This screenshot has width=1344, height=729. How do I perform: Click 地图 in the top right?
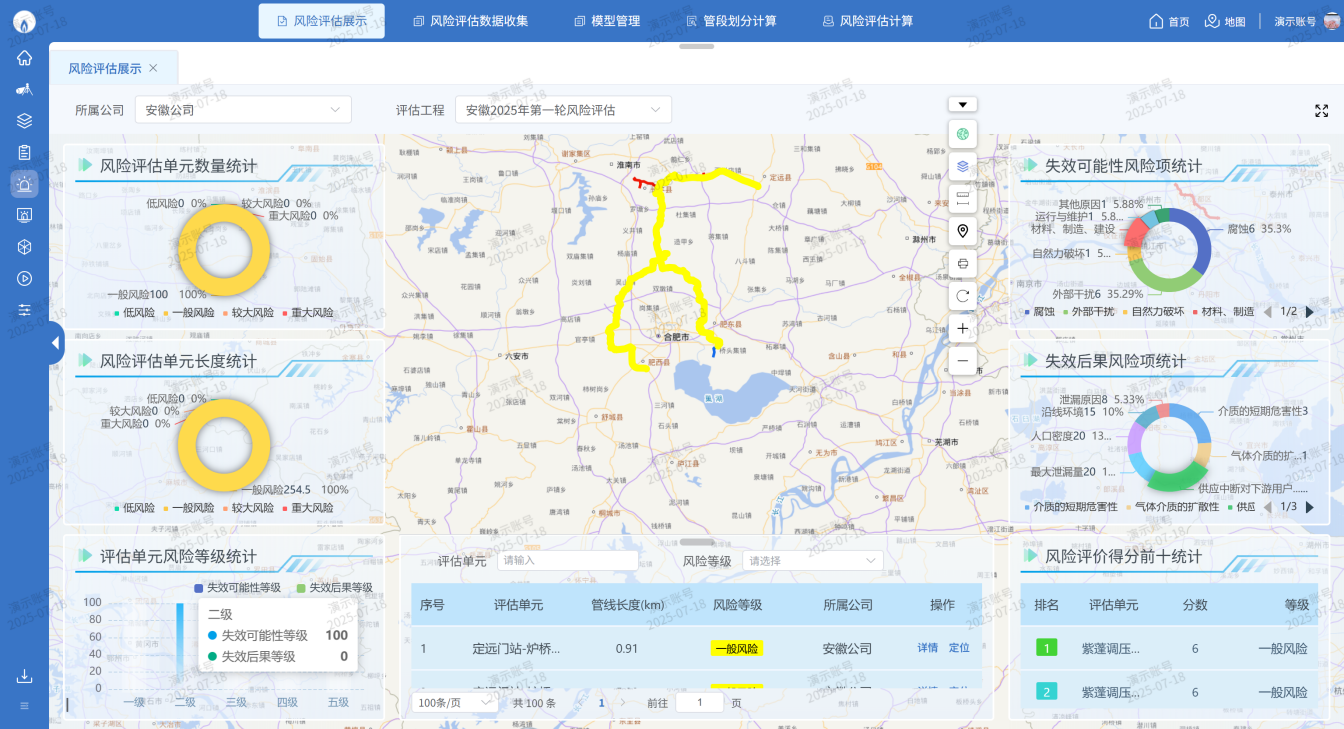(x=1225, y=21)
